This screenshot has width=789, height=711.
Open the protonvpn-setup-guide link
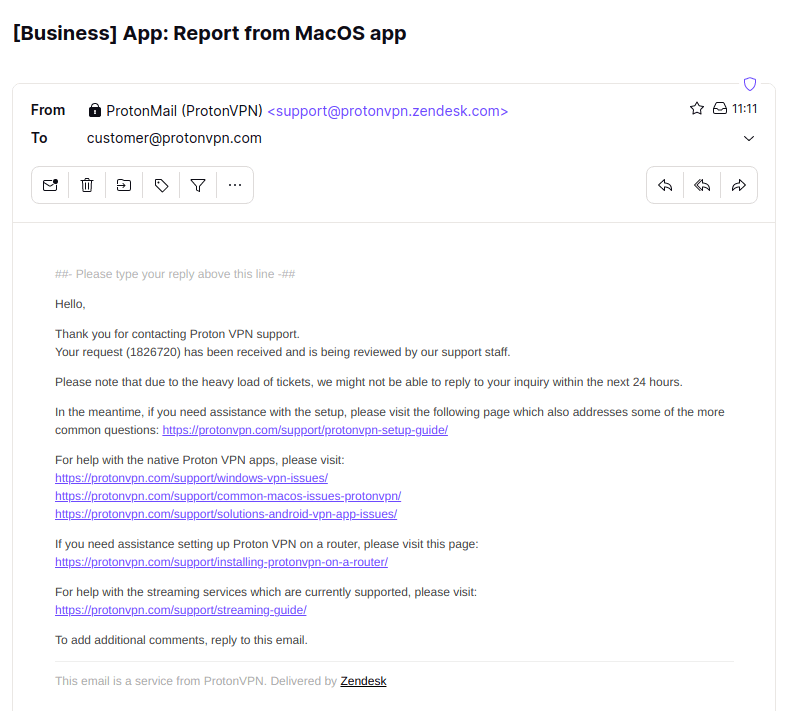click(305, 430)
